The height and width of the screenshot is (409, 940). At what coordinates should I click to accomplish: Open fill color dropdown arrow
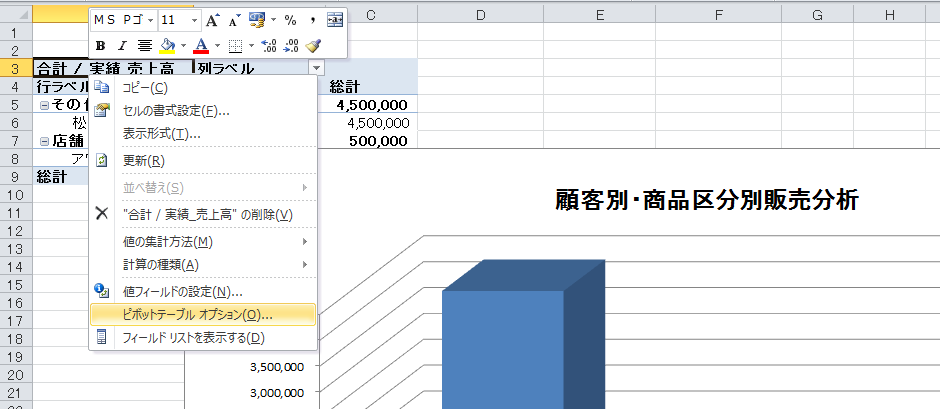pos(183,45)
